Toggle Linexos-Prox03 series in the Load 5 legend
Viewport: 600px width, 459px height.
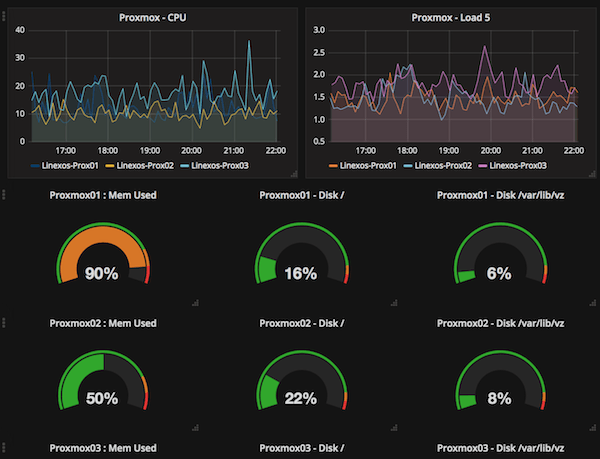[x=518, y=166]
